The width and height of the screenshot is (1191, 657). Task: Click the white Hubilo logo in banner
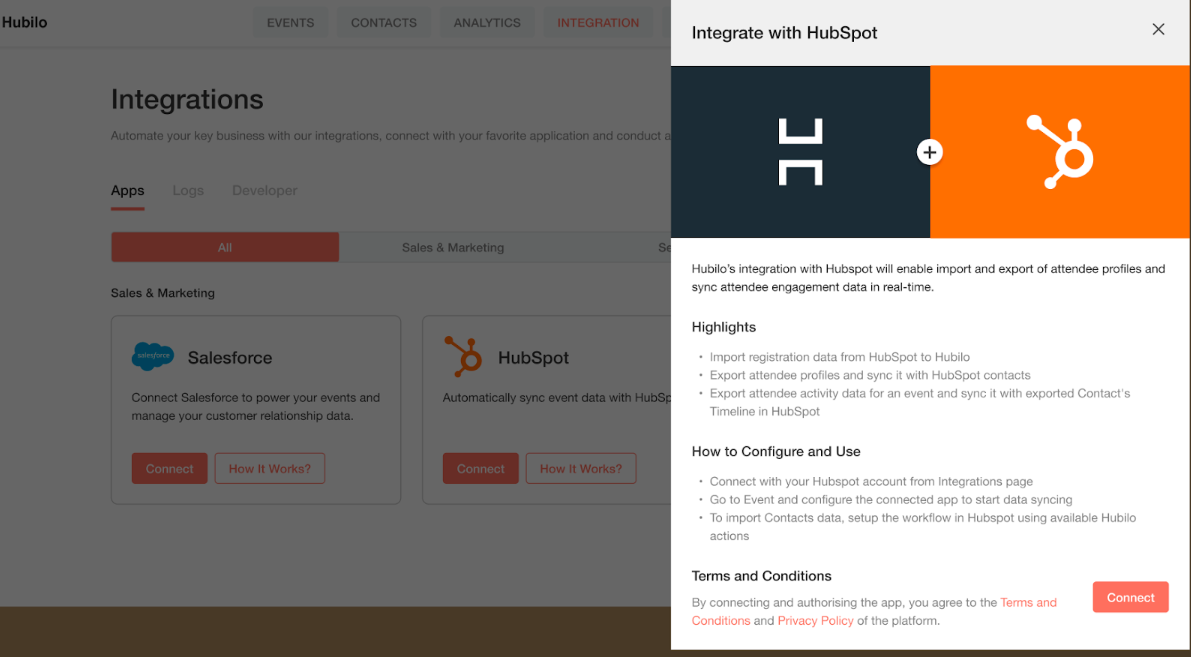(801, 152)
